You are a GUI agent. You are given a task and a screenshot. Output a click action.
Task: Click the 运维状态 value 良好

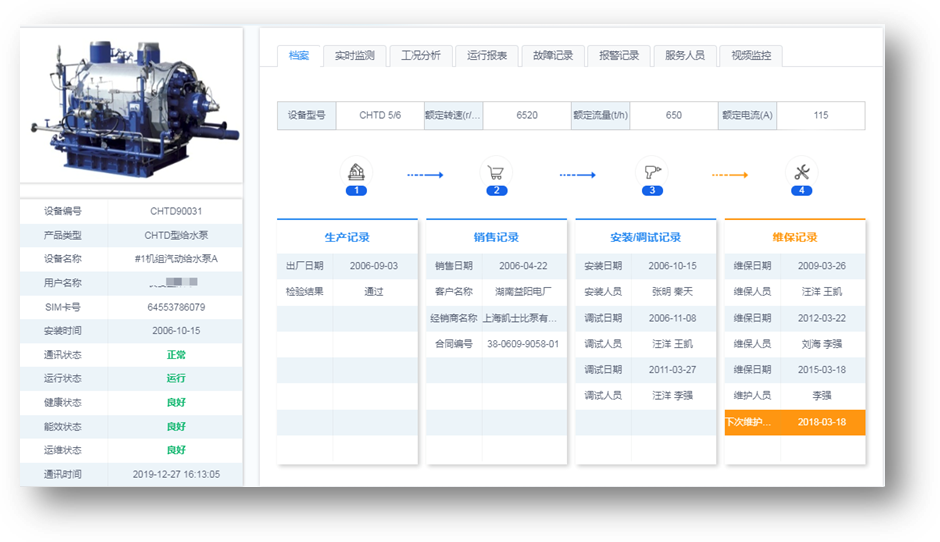(176, 450)
